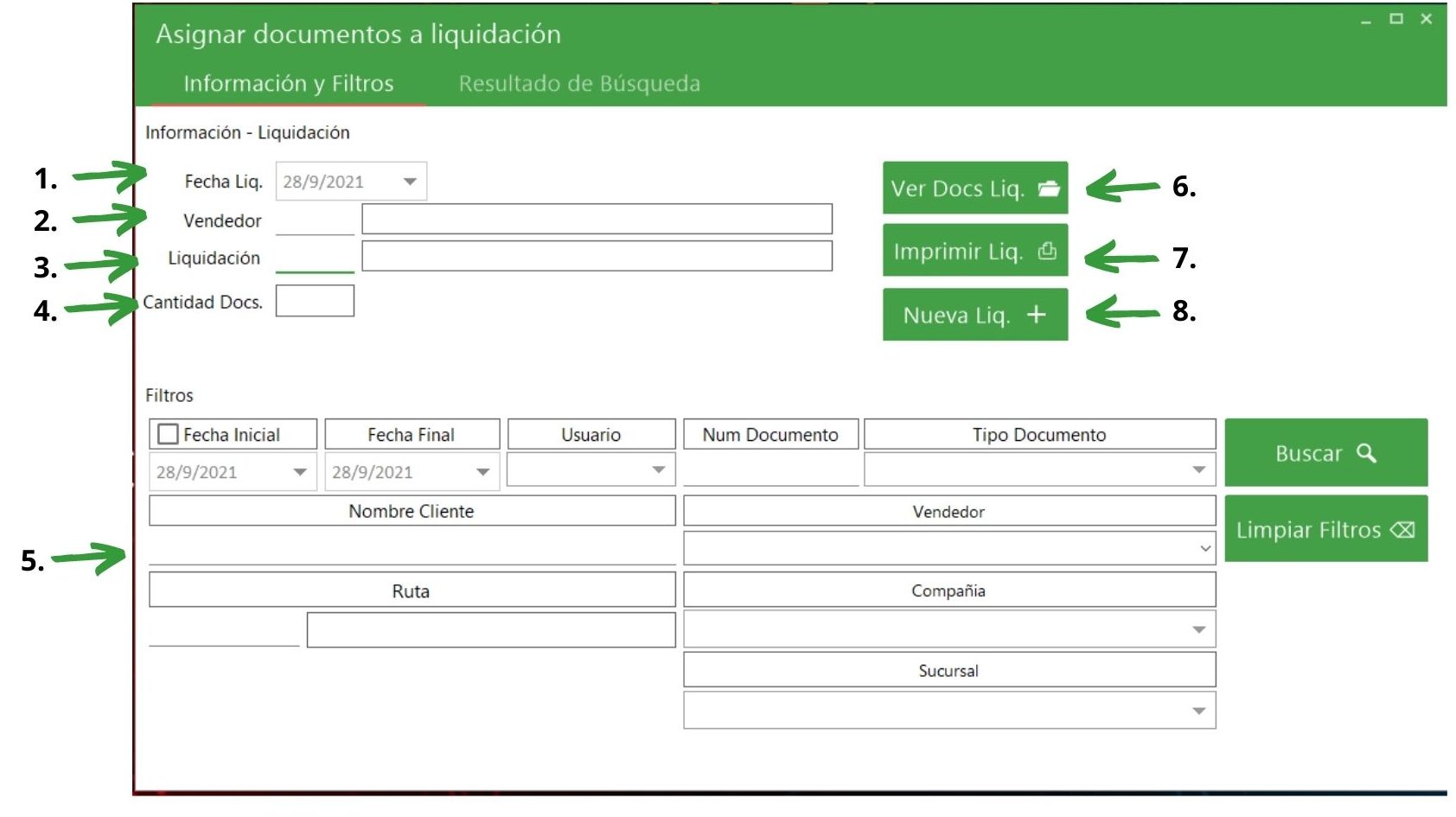The height and width of the screenshot is (817, 1456).
Task: Switch to Resultado de Búsqueda tab
Action: 579,84
